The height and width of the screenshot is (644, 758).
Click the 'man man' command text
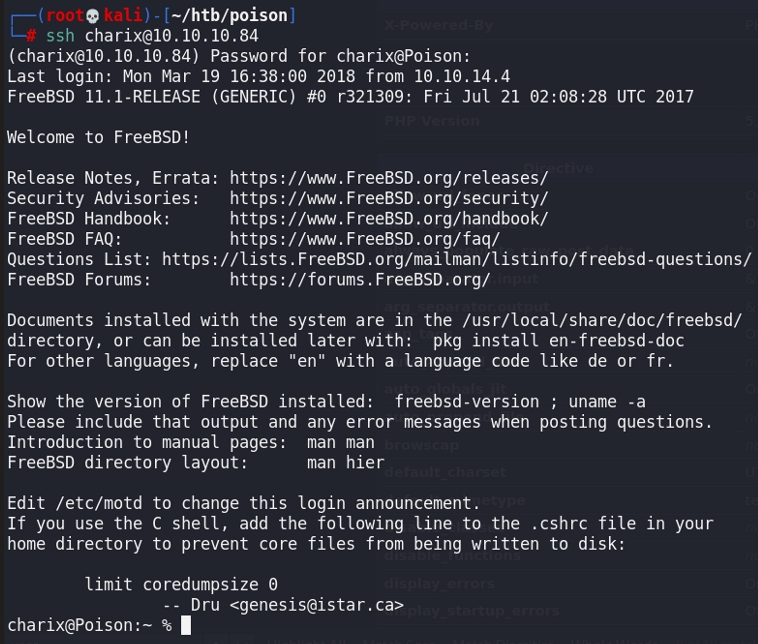(x=341, y=442)
